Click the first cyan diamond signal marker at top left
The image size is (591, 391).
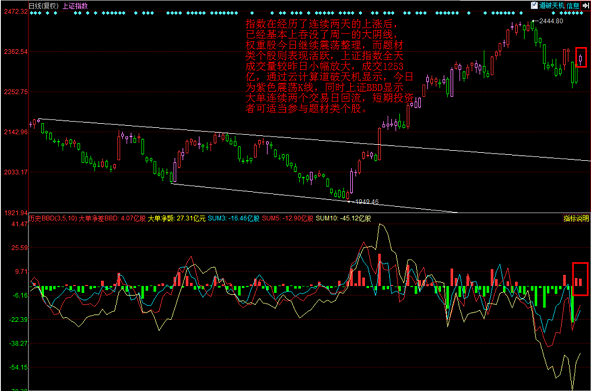tap(31, 13)
